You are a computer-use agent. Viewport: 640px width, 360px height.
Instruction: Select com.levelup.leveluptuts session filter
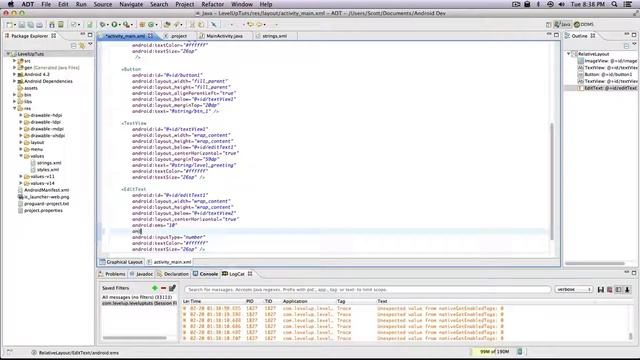click(x=139, y=303)
